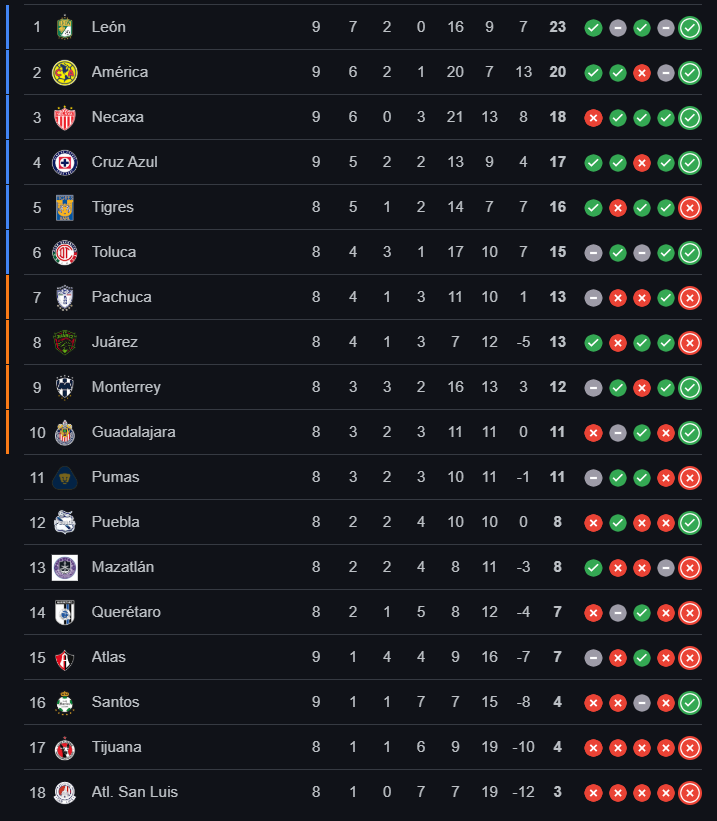Open Toluca's first gray draw indicator
The image size is (717, 821).
coord(593,253)
